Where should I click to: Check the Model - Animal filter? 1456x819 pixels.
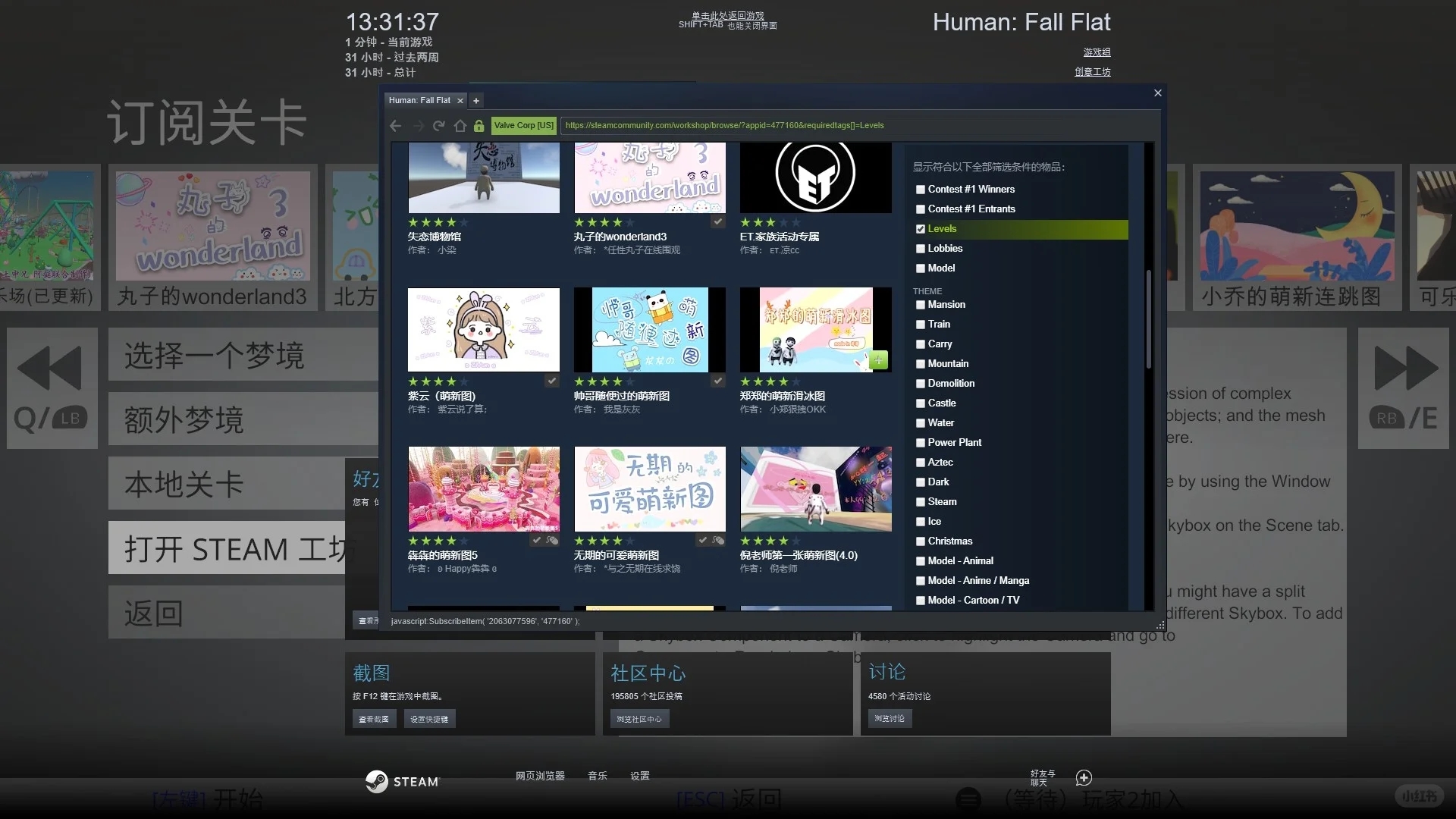(x=921, y=561)
